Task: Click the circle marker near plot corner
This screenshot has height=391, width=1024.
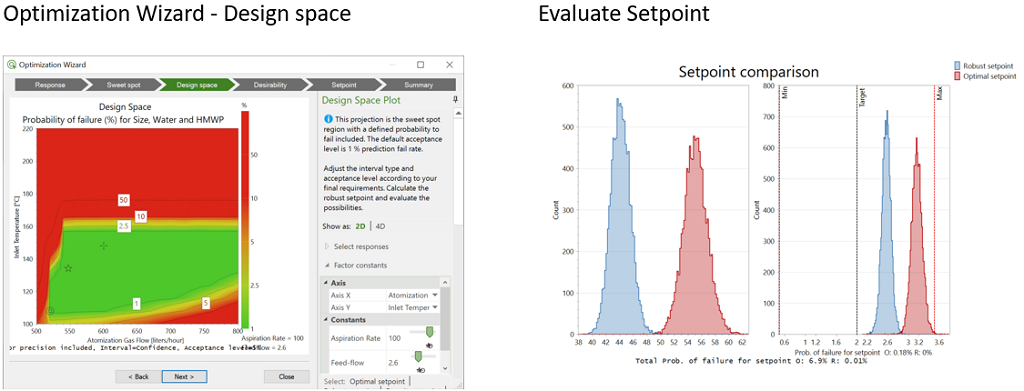Action: [50, 311]
